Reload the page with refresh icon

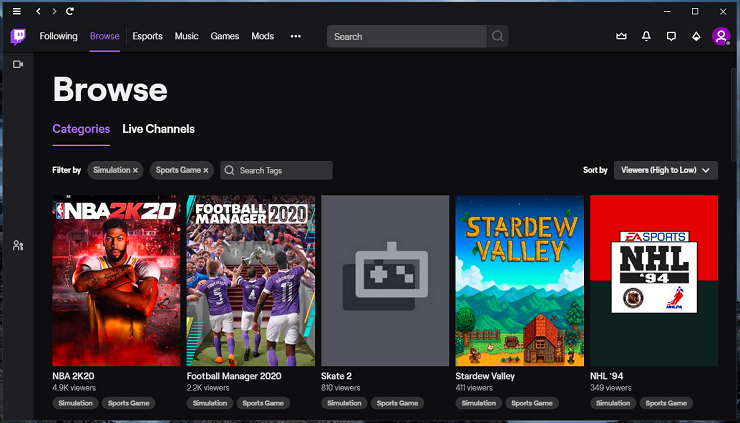tap(70, 11)
